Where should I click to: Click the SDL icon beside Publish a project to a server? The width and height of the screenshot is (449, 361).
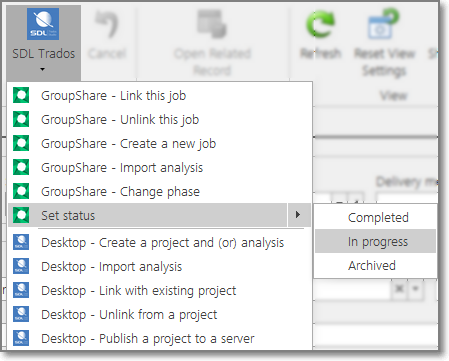(21, 338)
